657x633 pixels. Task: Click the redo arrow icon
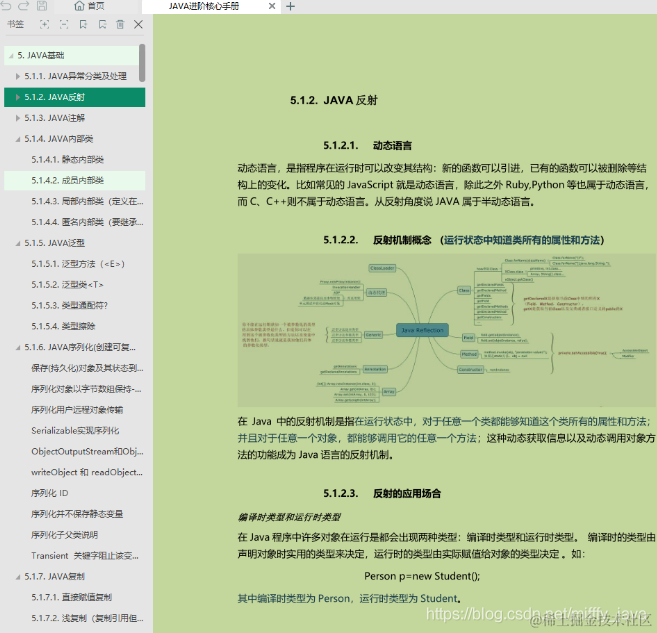(24, 5)
